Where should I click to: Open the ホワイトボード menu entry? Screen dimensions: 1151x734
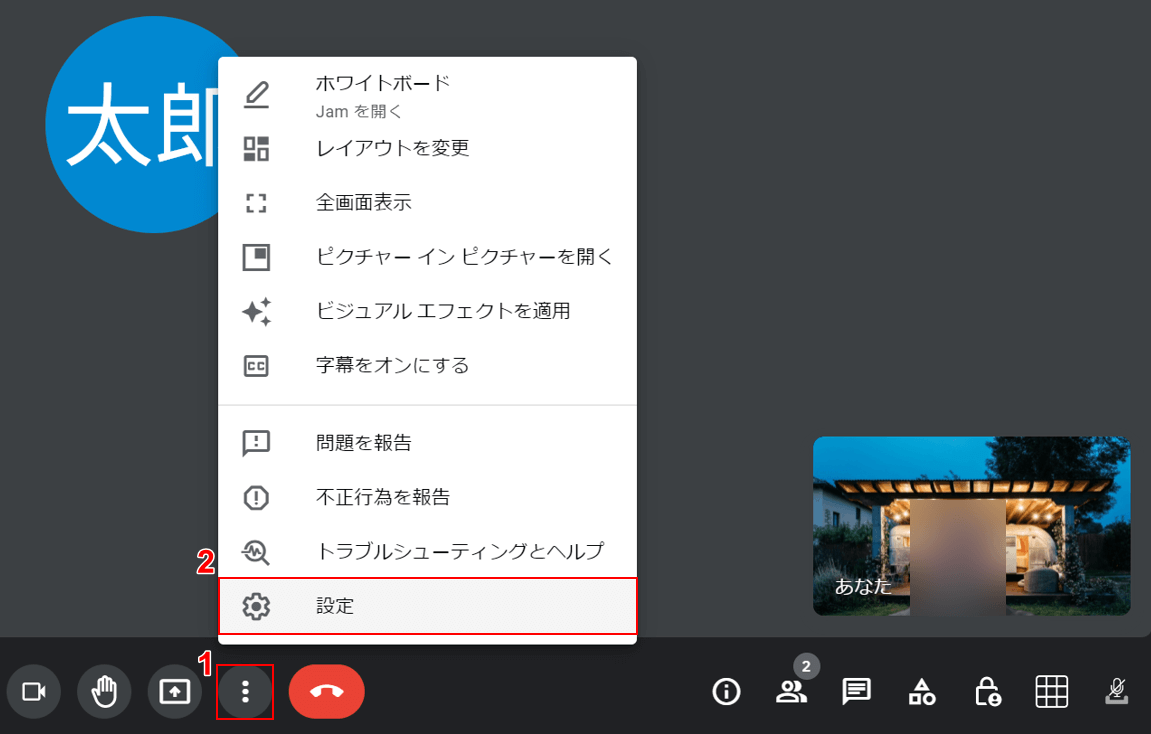pyautogui.click(x=427, y=96)
